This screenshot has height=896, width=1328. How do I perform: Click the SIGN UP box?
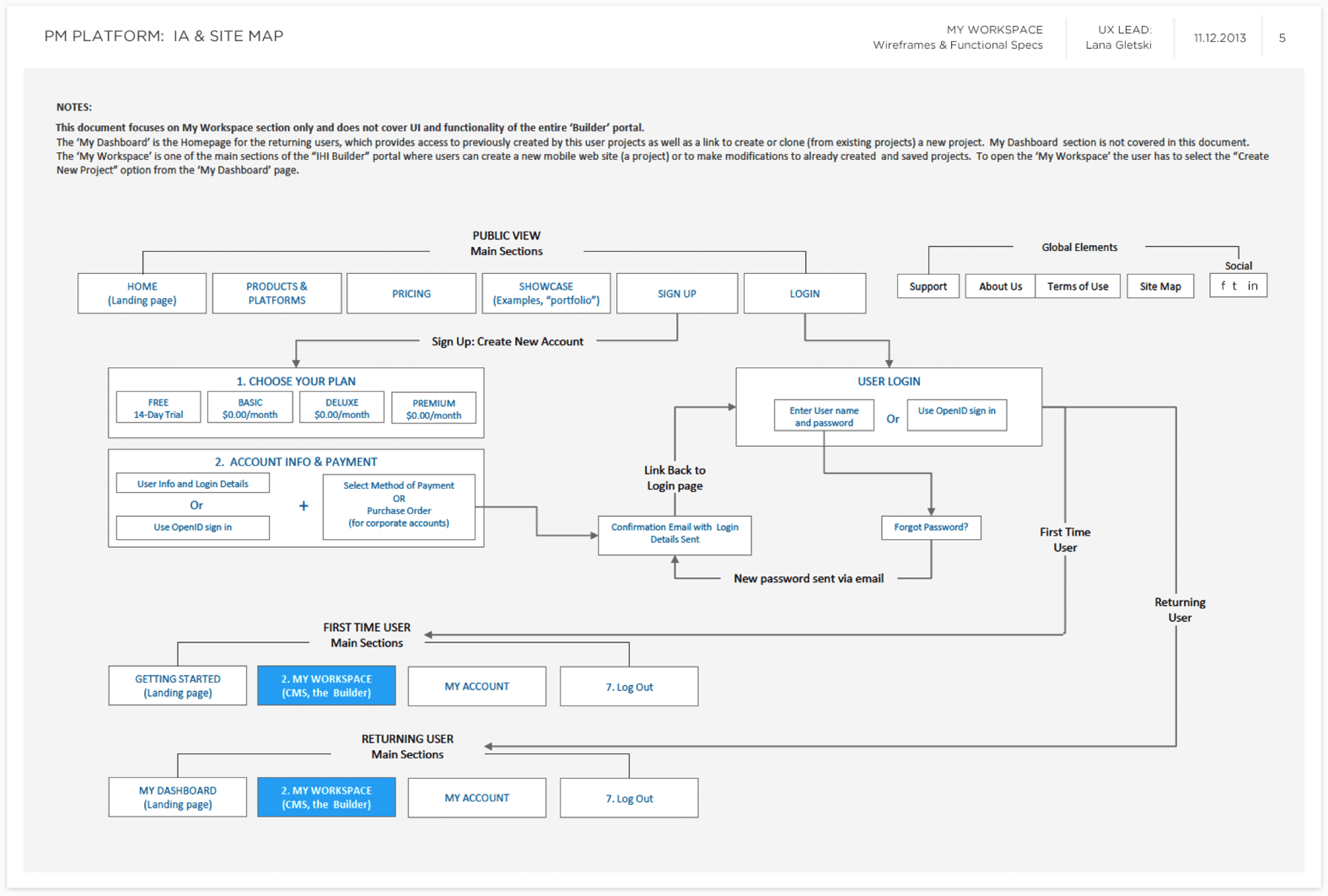(676, 293)
